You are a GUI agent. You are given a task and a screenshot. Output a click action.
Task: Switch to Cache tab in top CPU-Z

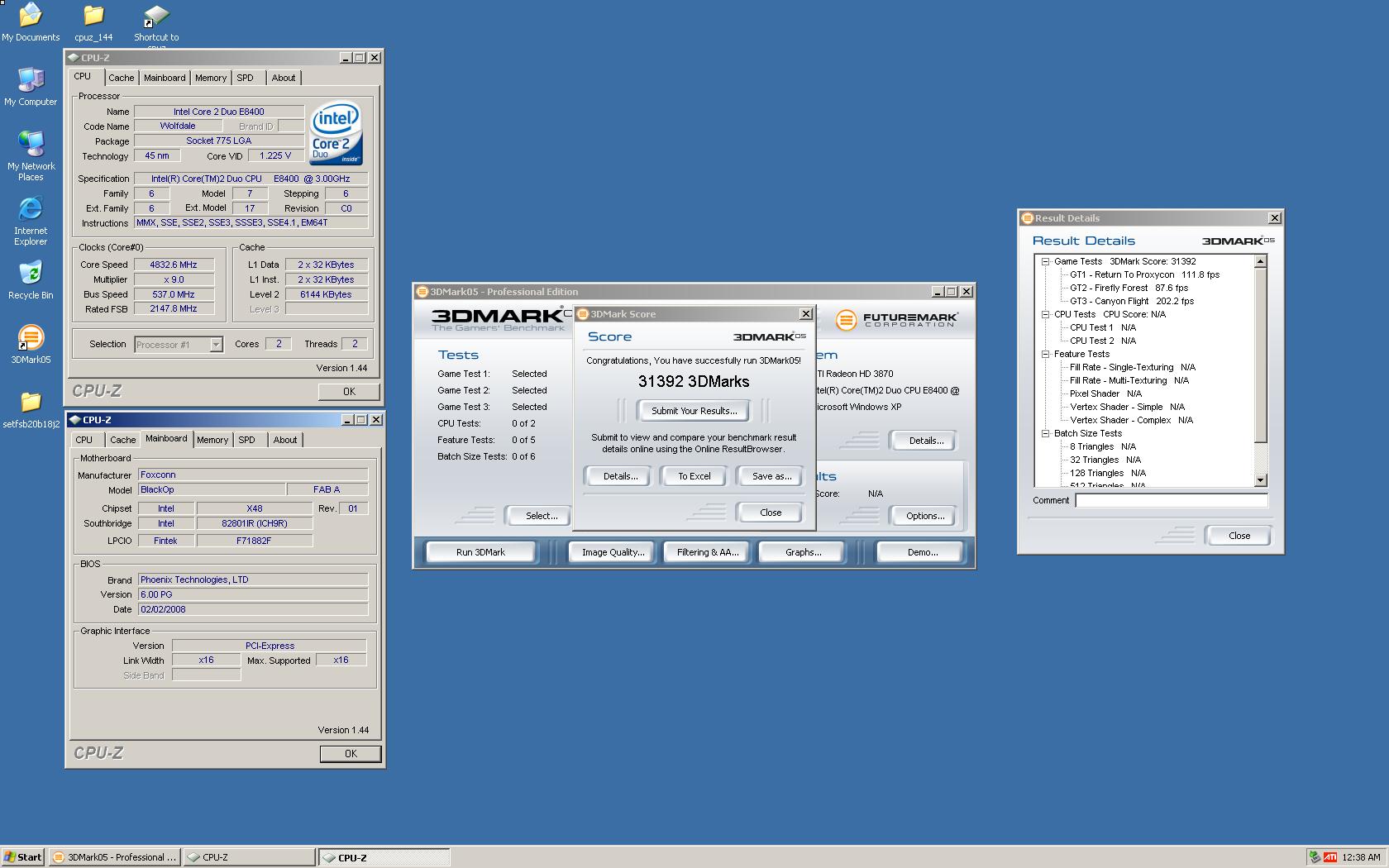click(x=122, y=78)
